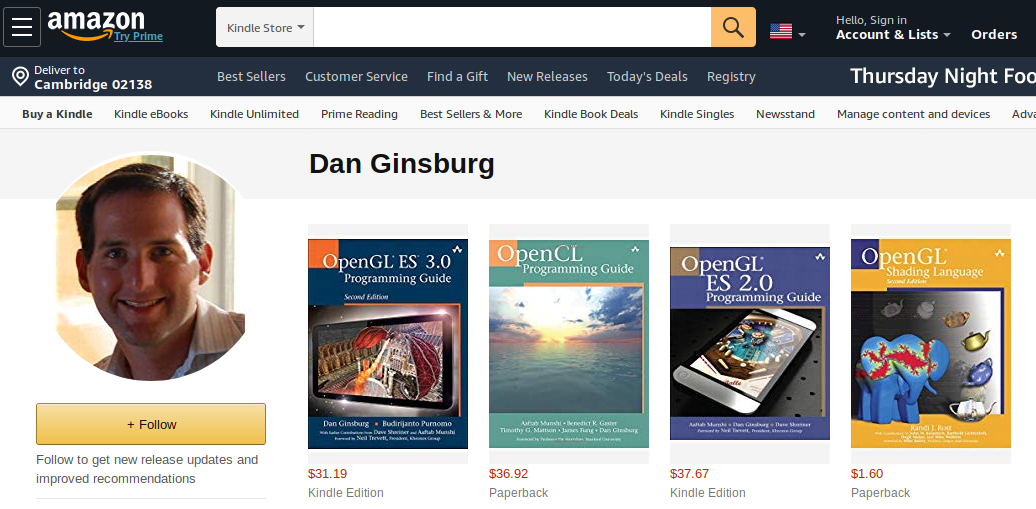Click the magnifying glass search button
The image size is (1036, 509).
[x=733, y=27]
